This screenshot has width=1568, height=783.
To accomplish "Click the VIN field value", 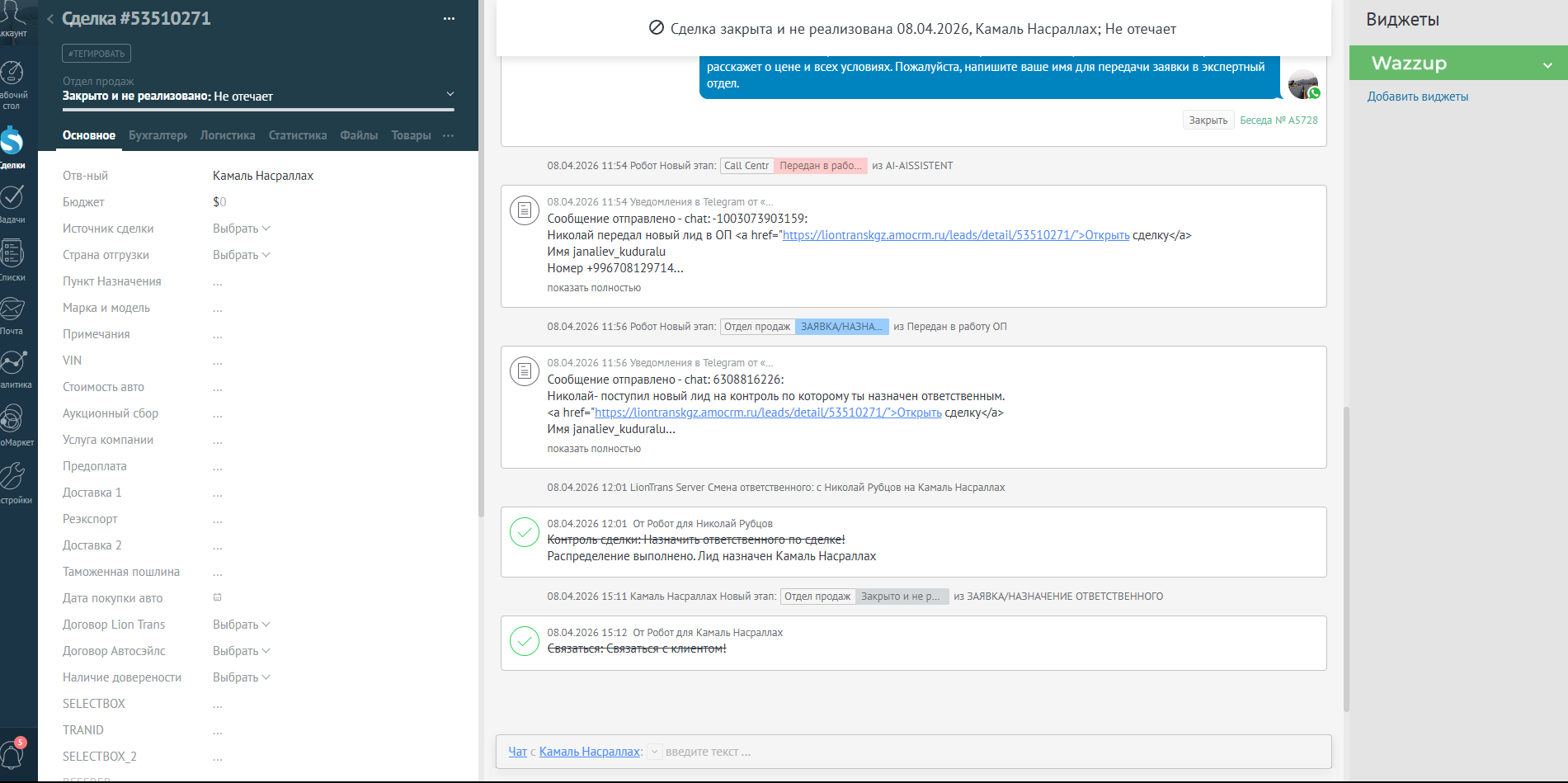I will (218, 361).
